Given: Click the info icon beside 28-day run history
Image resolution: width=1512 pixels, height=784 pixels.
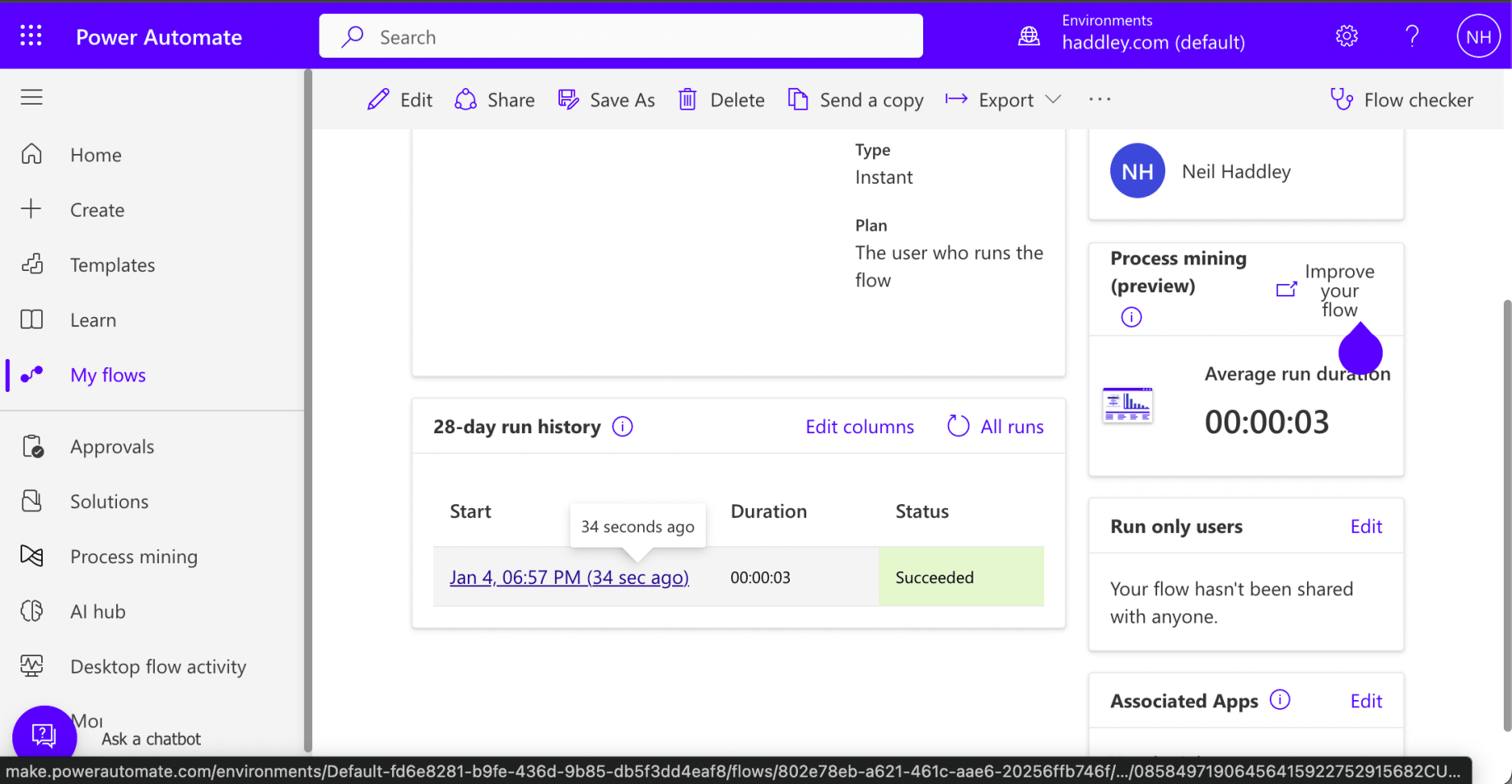Looking at the screenshot, I should pos(623,427).
